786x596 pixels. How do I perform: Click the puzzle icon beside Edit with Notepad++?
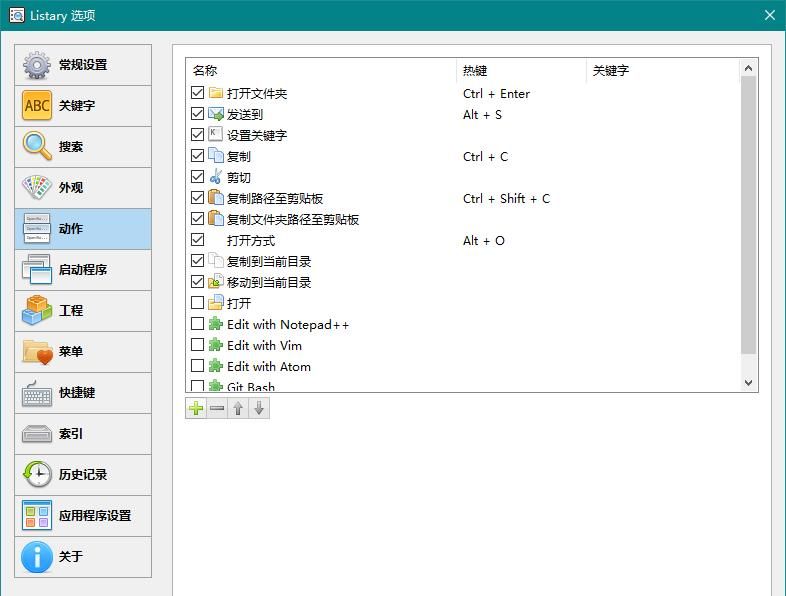pyautogui.click(x=216, y=324)
